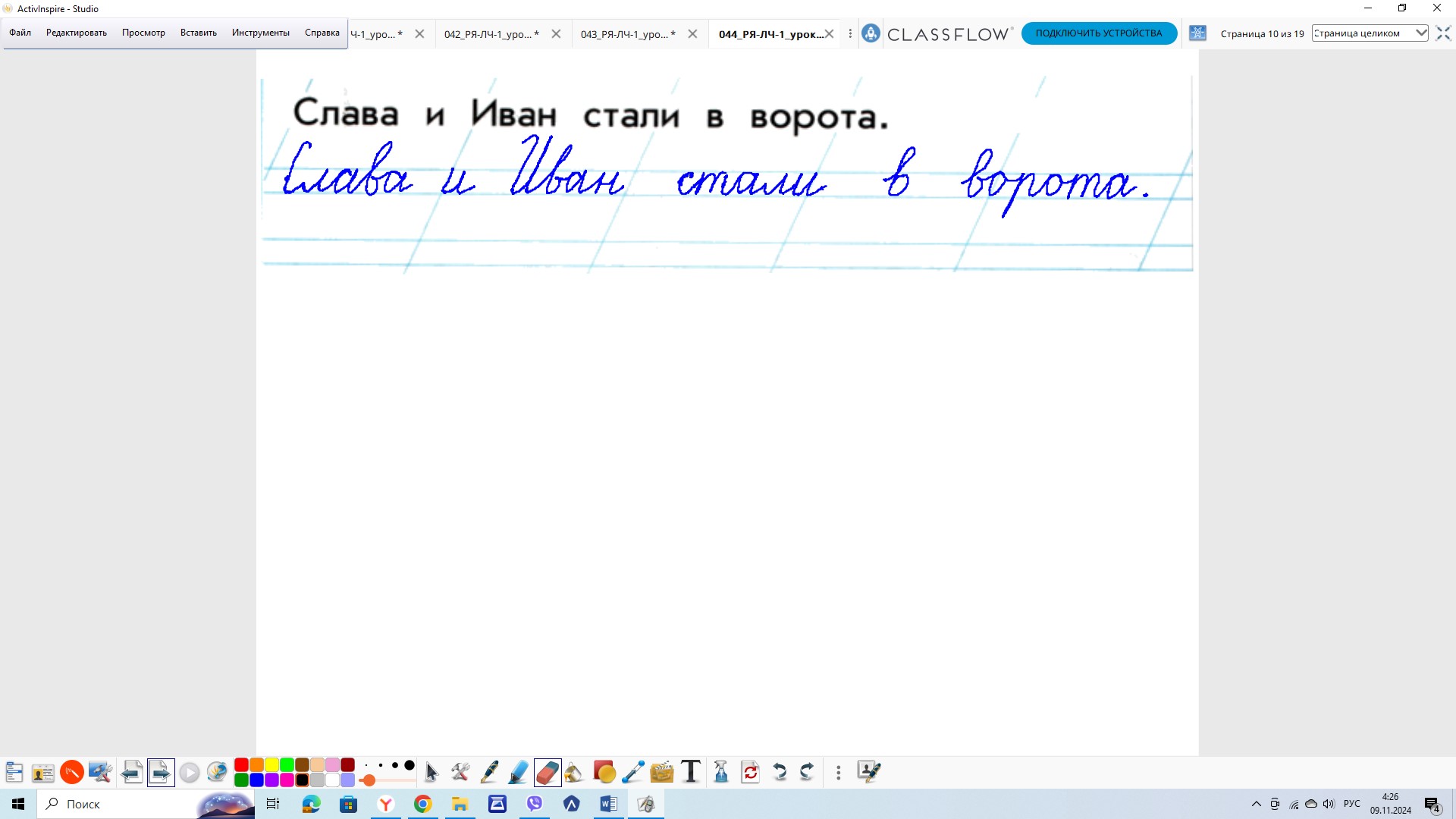The height and width of the screenshot is (819, 1456).
Task: Select the Pen tool
Action: point(489,773)
